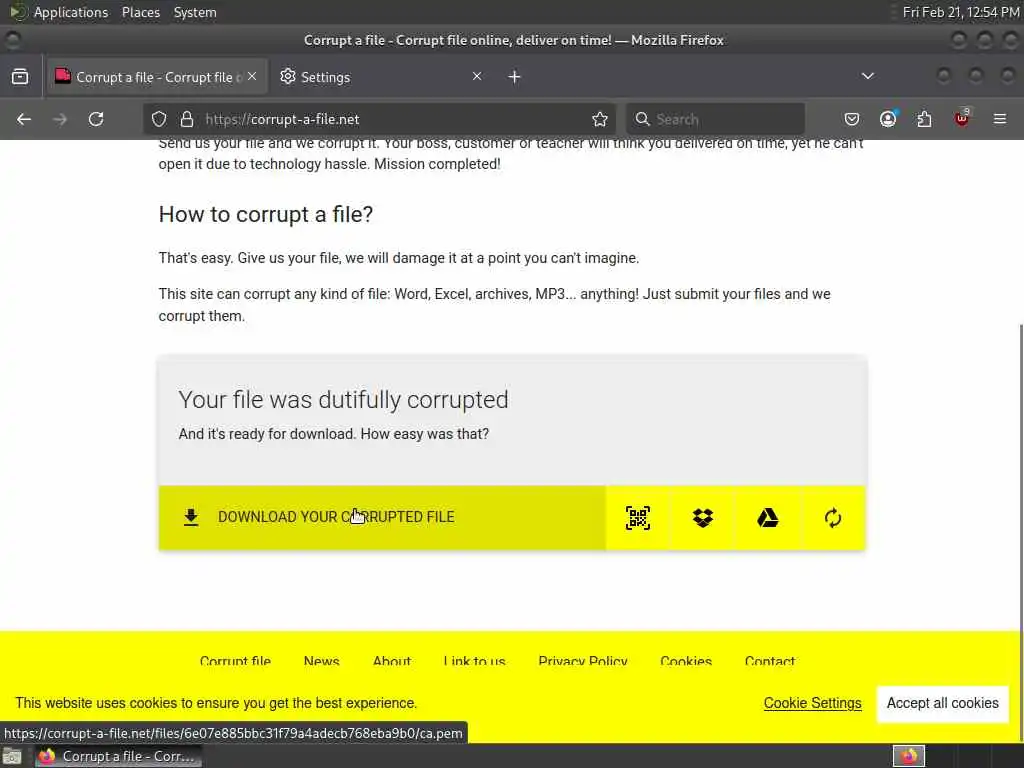Close the Corrupt a file tab
The height and width of the screenshot is (768, 1024).
tap(252, 76)
